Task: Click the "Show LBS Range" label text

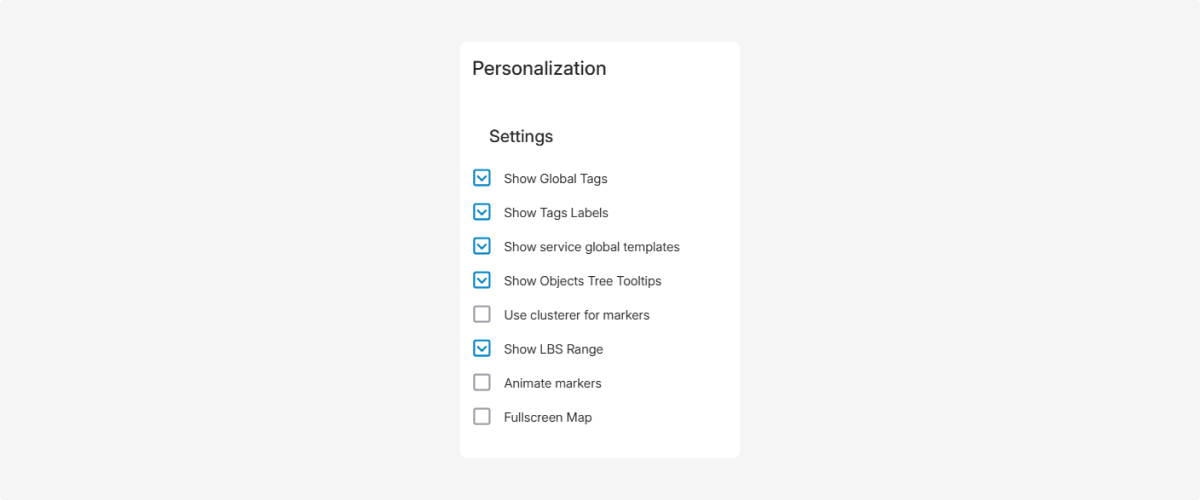Action: (553, 349)
